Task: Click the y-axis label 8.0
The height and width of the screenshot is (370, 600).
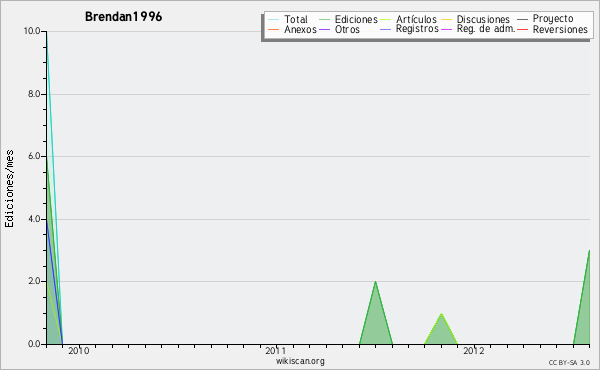Action: click(x=34, y=94)
